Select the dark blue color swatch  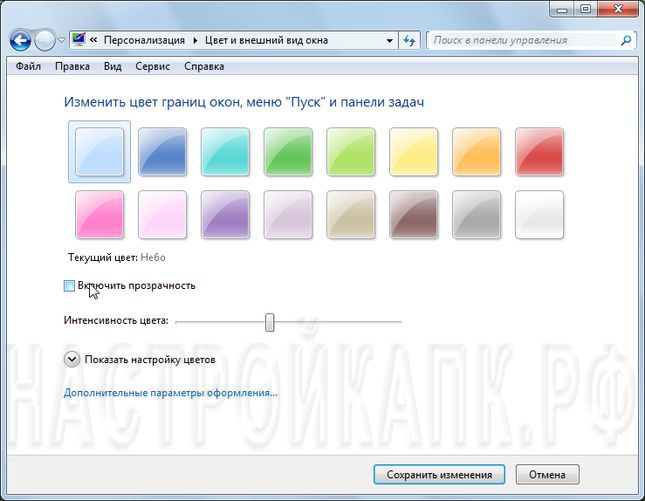162,152
